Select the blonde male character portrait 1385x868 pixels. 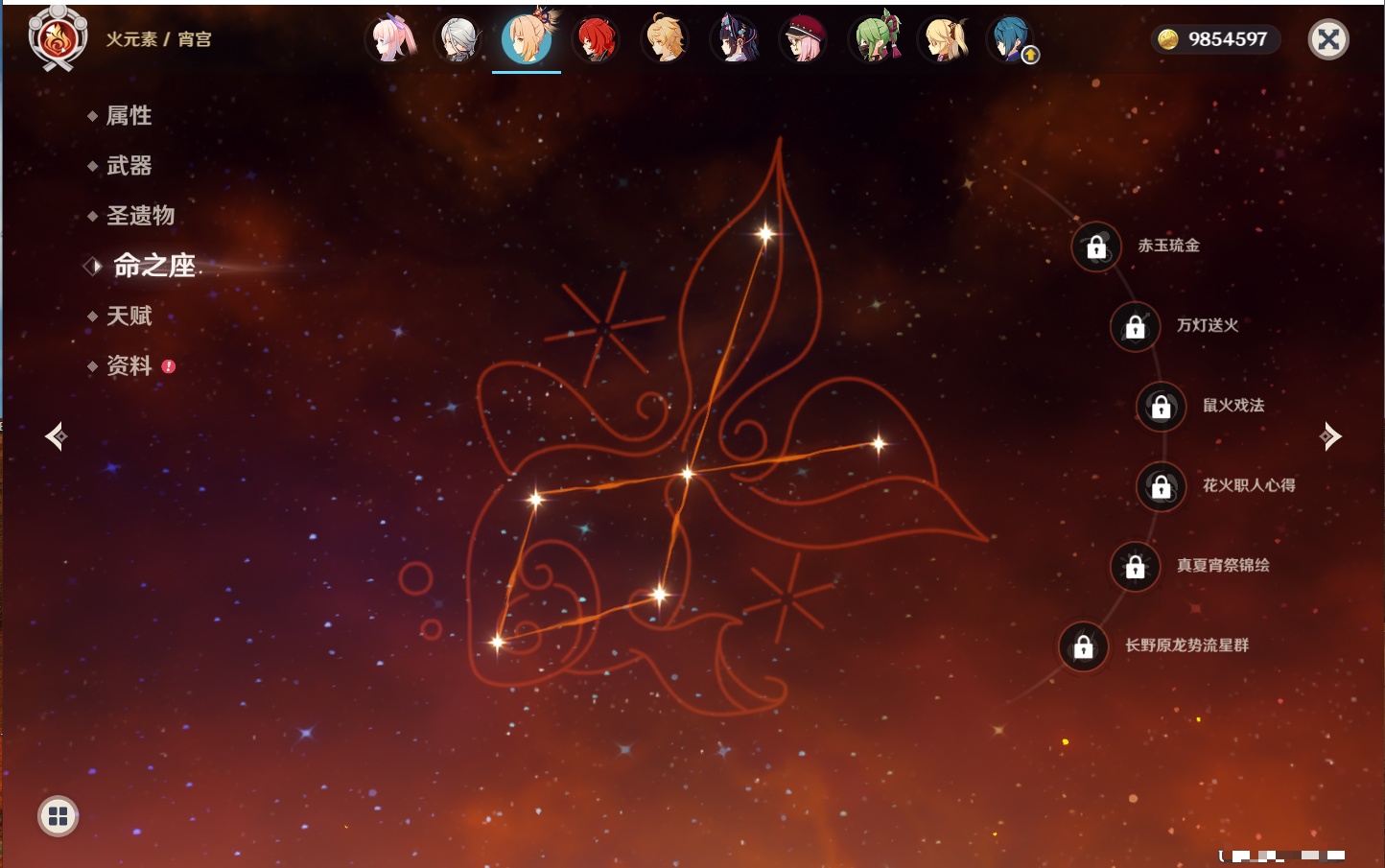coord(665,39)
